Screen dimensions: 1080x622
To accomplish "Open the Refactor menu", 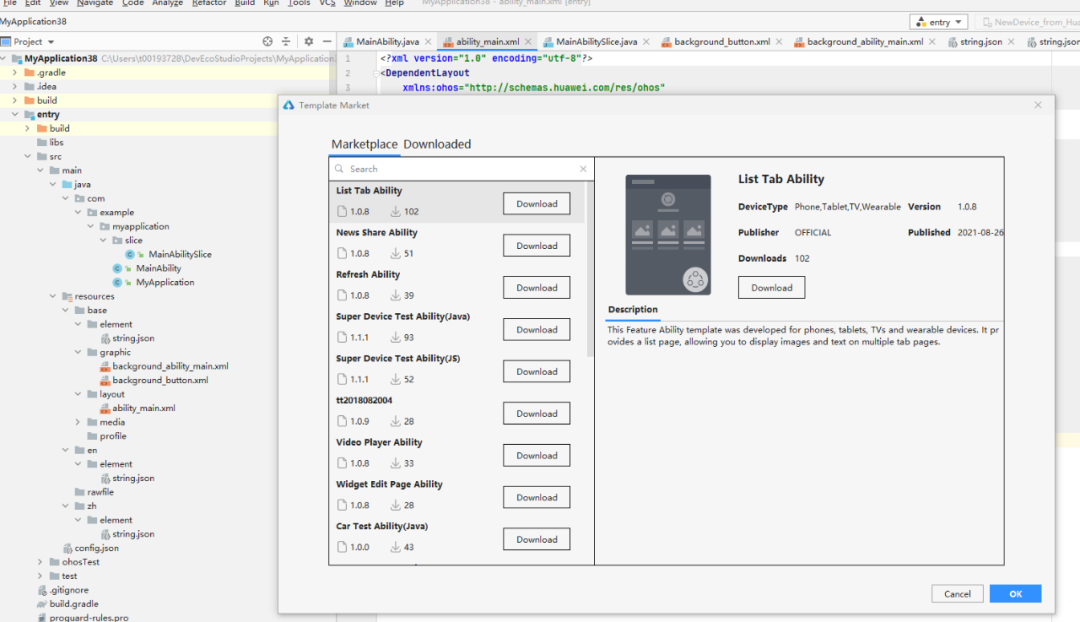I will point(209,4).
